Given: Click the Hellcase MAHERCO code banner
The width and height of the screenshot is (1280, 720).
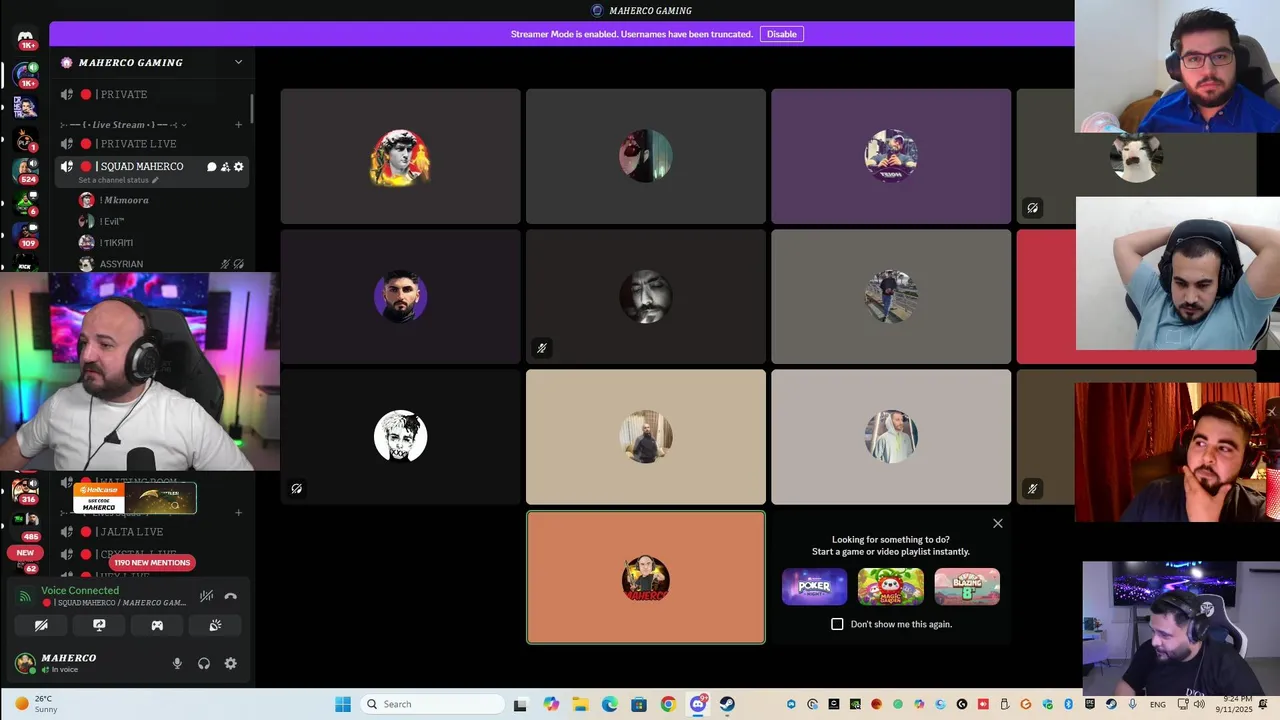Looking at the screenshot, I should 135,498.
